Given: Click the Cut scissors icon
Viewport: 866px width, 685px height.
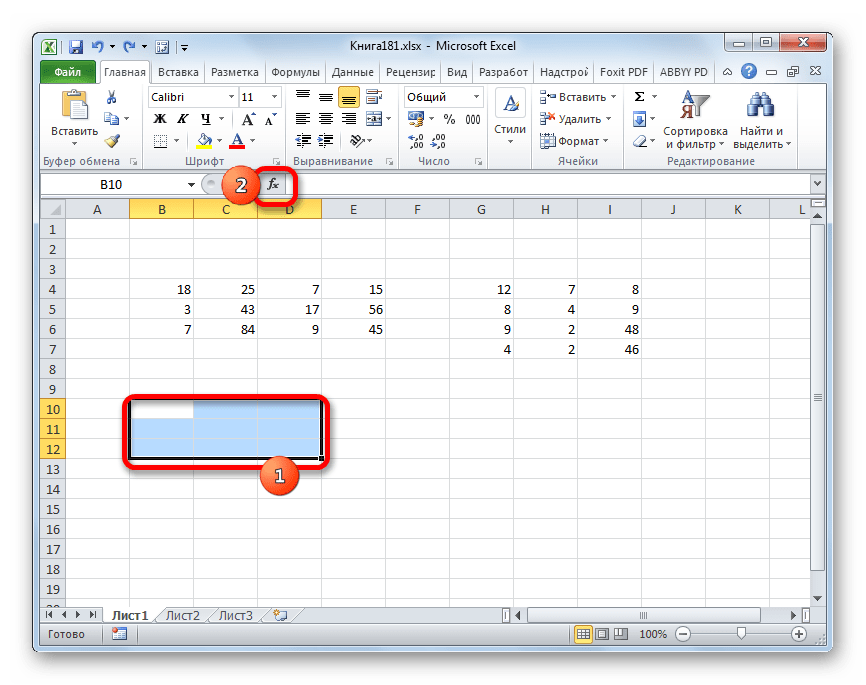Looking at the screenshot, I should coord(112,97).
